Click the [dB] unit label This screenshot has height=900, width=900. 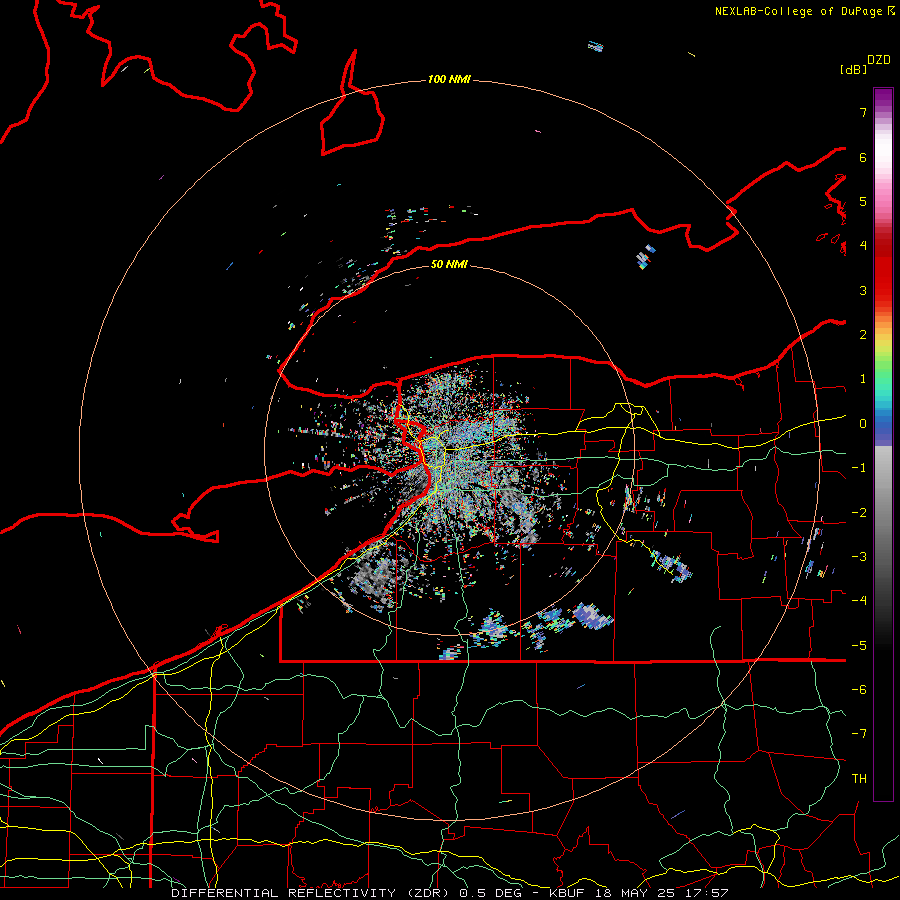pyautogui.click(x=853, y=69)
